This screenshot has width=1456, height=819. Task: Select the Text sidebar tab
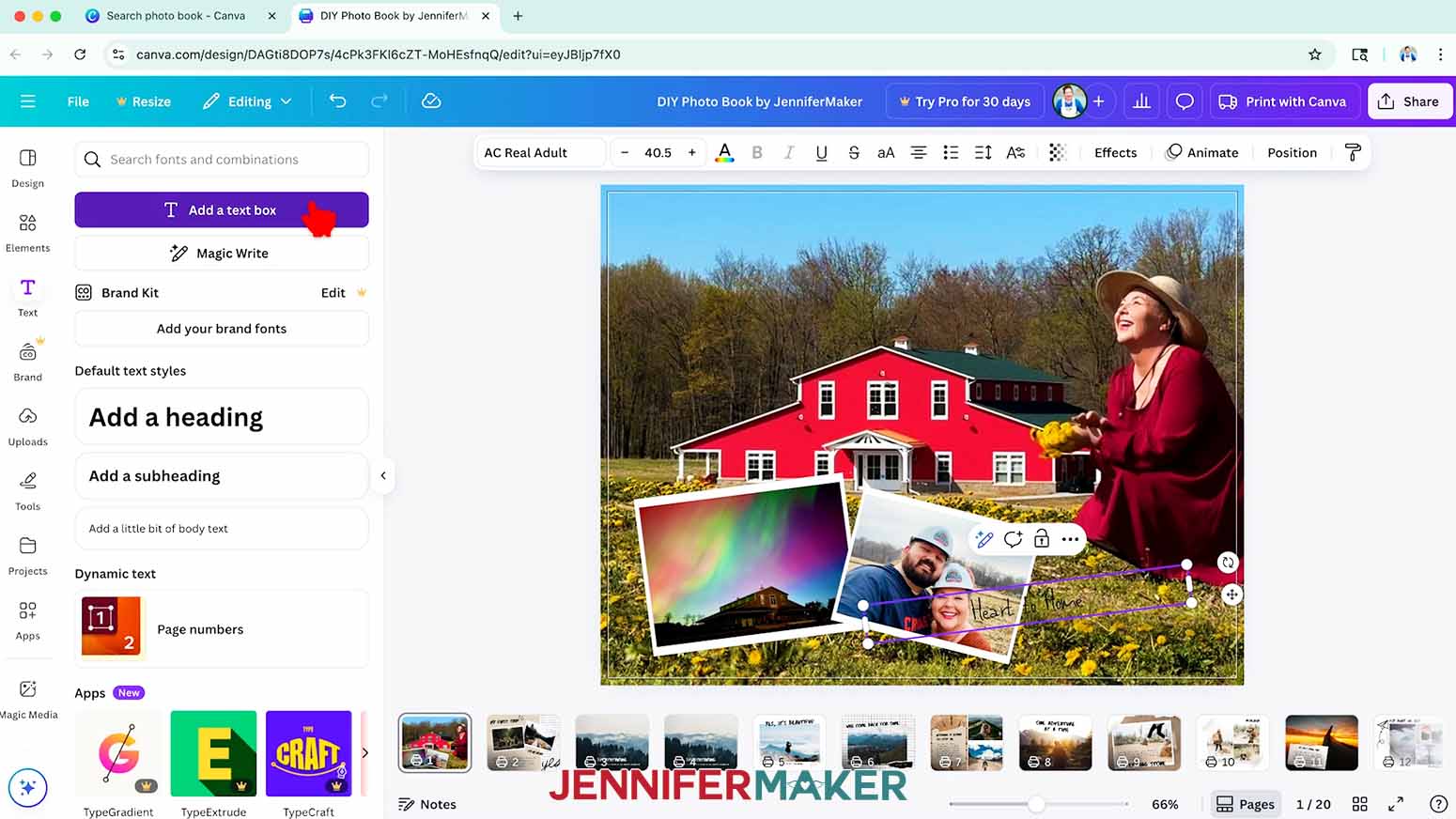[x=27, y=298]
